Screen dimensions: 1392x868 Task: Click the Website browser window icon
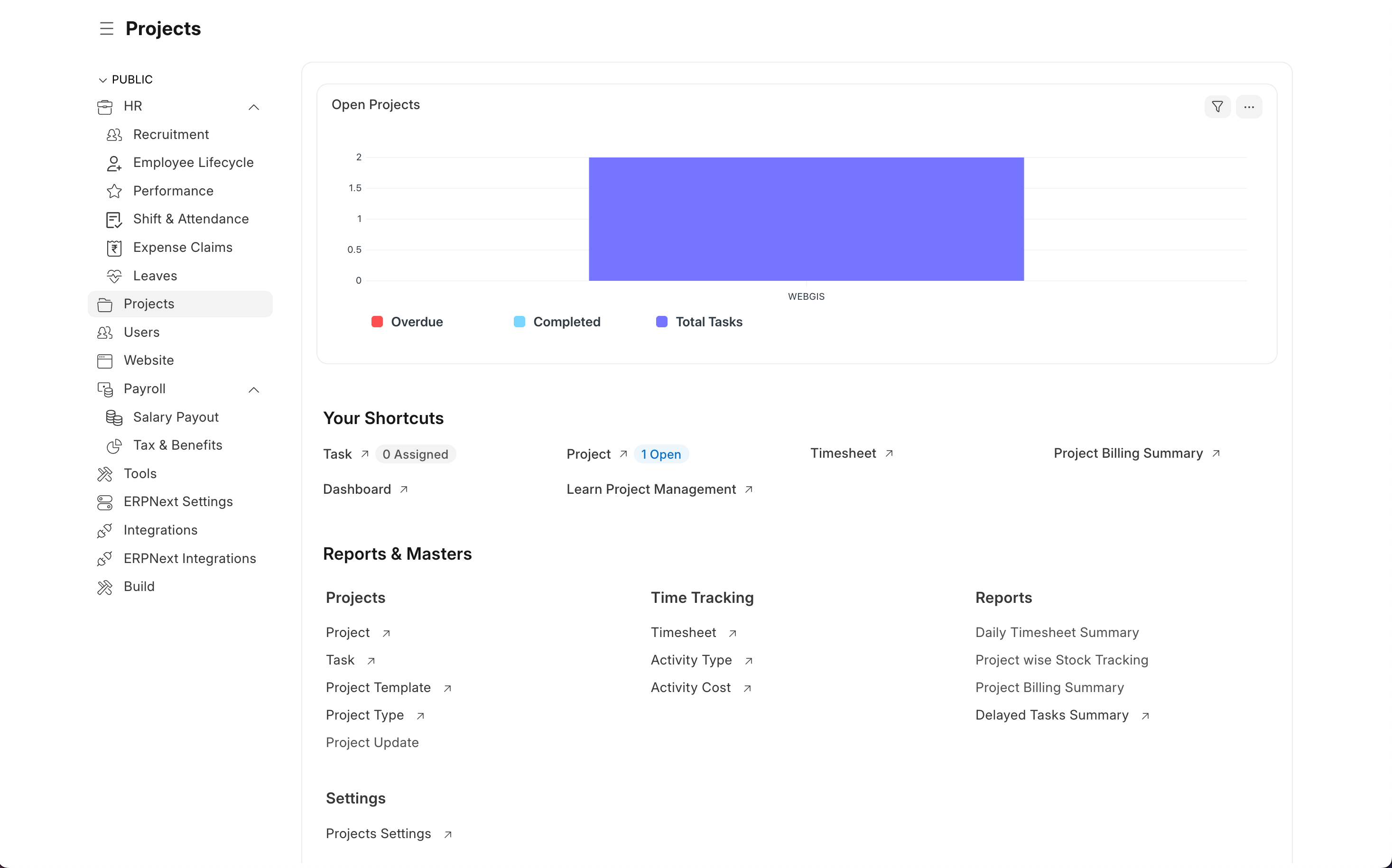click(x=105, y=360)
